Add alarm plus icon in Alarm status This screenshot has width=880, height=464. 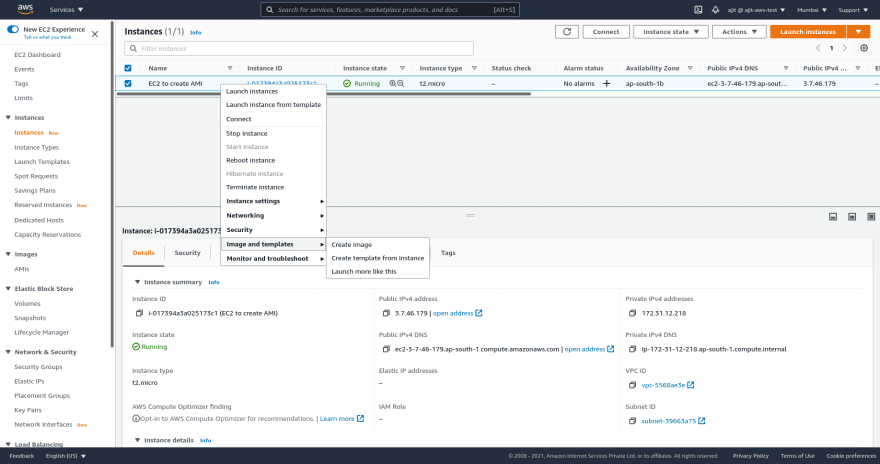pyautogui.click(x=607, y=84)
